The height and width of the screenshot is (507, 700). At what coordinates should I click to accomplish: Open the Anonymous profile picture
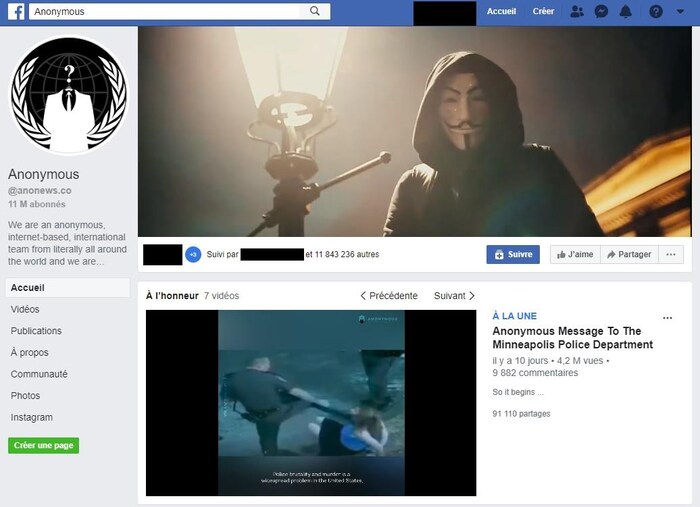coord(69,95)
